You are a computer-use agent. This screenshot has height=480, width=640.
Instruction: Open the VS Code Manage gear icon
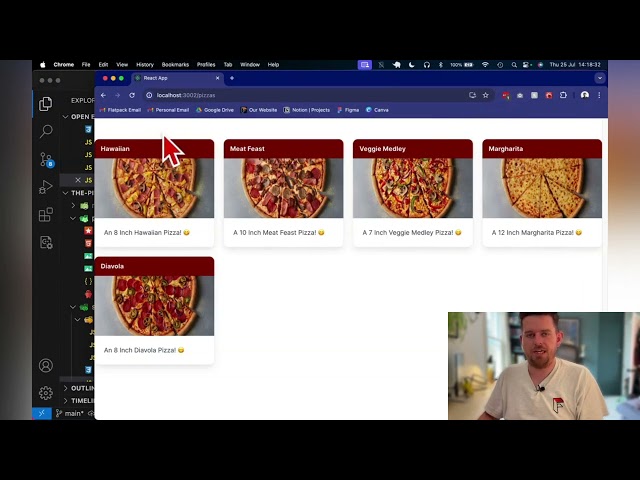pos(46,393)
